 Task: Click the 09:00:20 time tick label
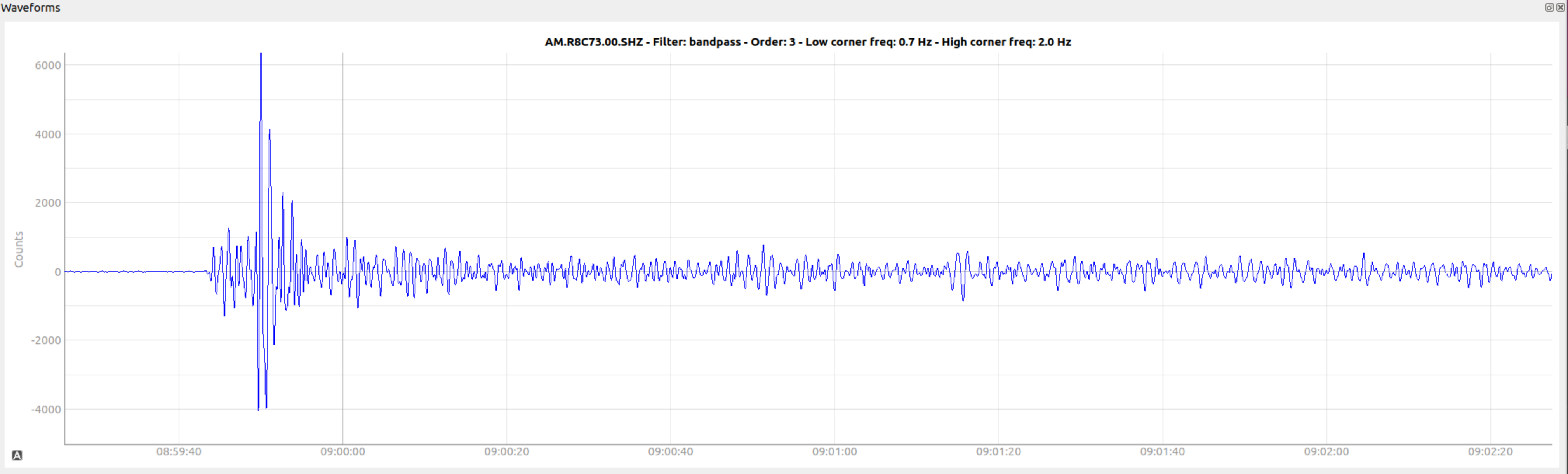[506, 451]
